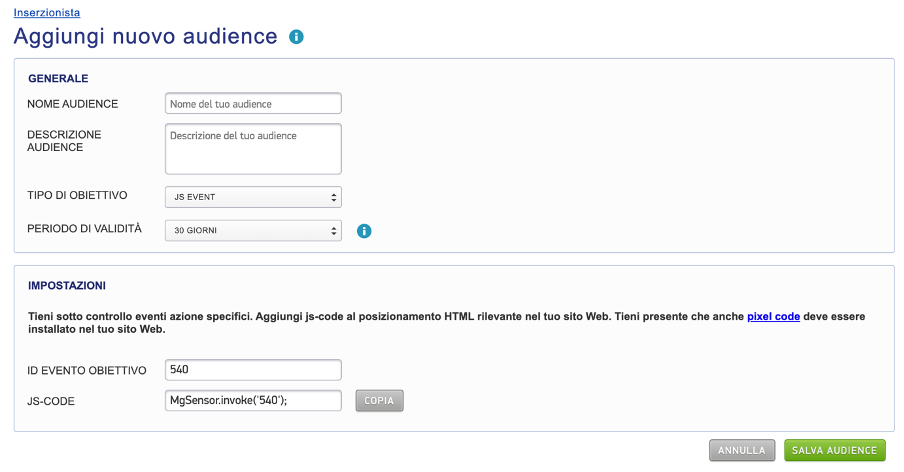Click the Aggiungi nuovo audience heading
This screenshot has height=472, width=904.
point(145,37)
